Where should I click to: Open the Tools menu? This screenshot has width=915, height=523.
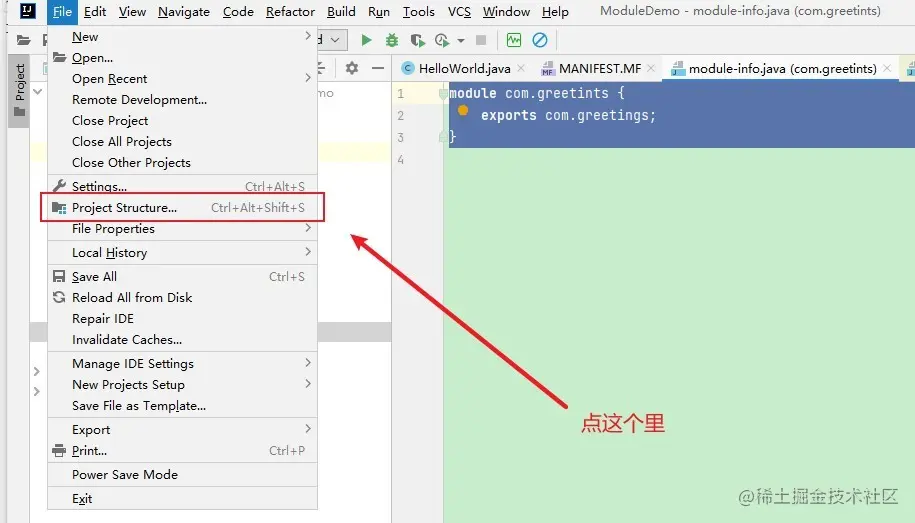(x=418, y=12)
